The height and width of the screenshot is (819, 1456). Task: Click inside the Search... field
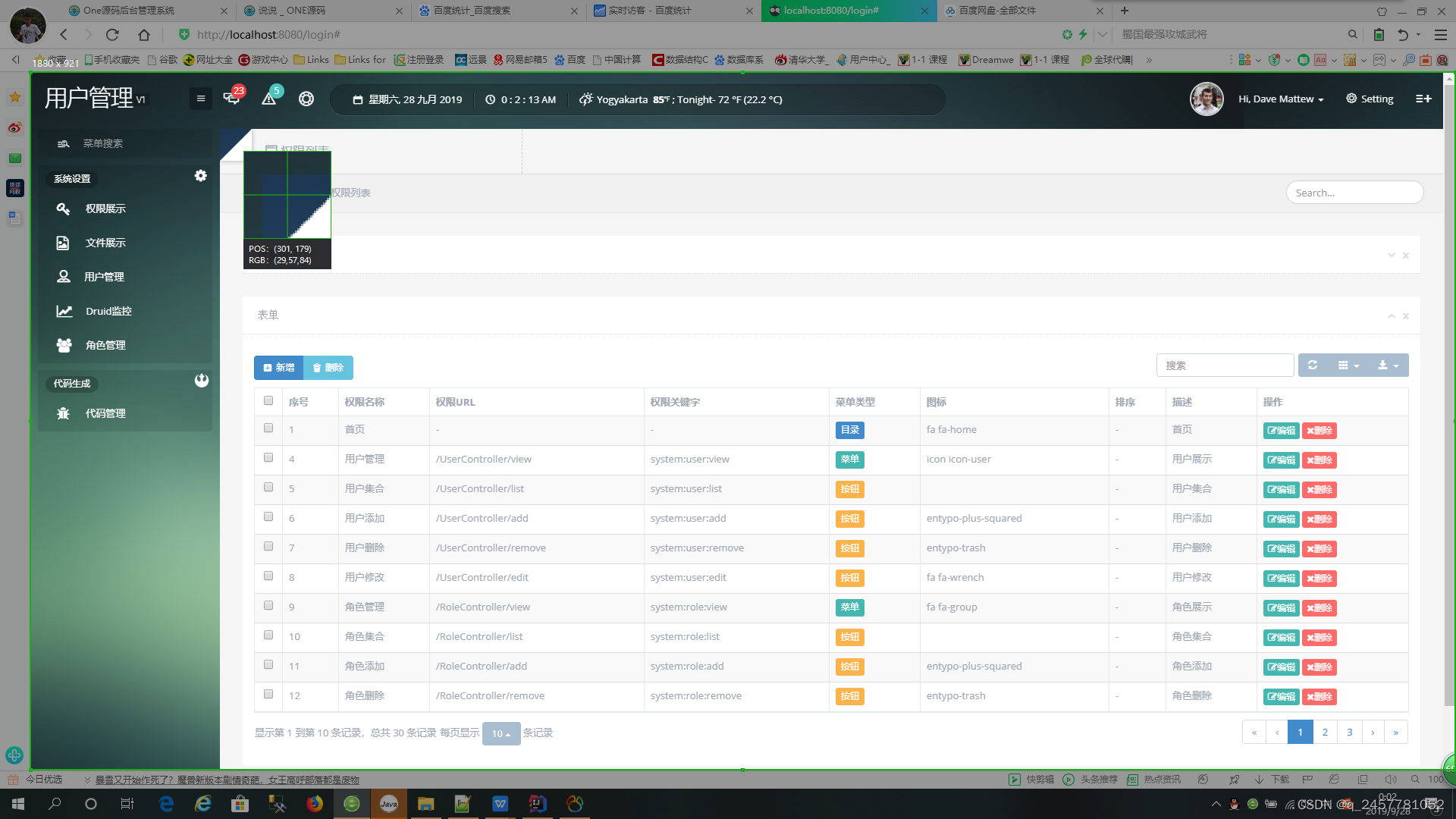point(1354,192)
